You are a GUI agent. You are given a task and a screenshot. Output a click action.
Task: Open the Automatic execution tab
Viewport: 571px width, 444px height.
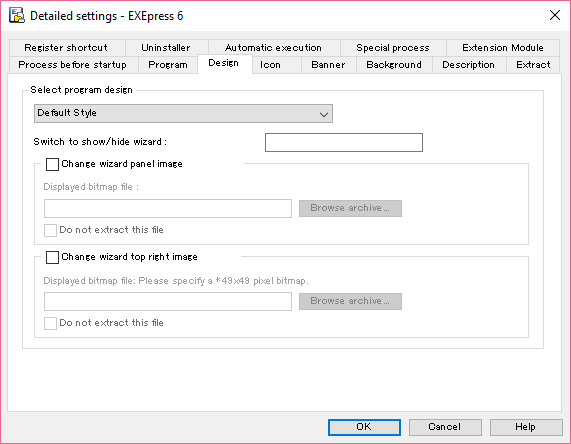point(273,48)
